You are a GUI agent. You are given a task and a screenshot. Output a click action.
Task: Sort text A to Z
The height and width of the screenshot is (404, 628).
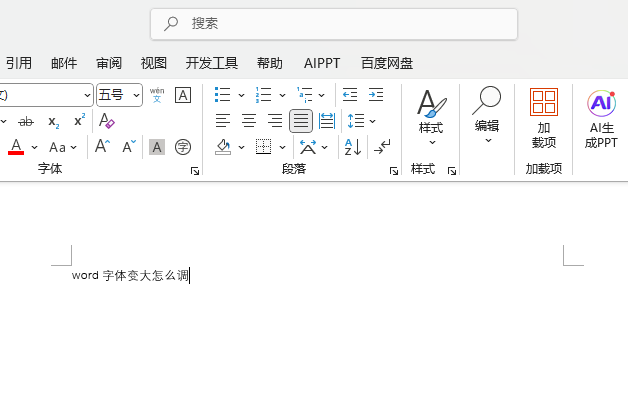click(353, 147)
